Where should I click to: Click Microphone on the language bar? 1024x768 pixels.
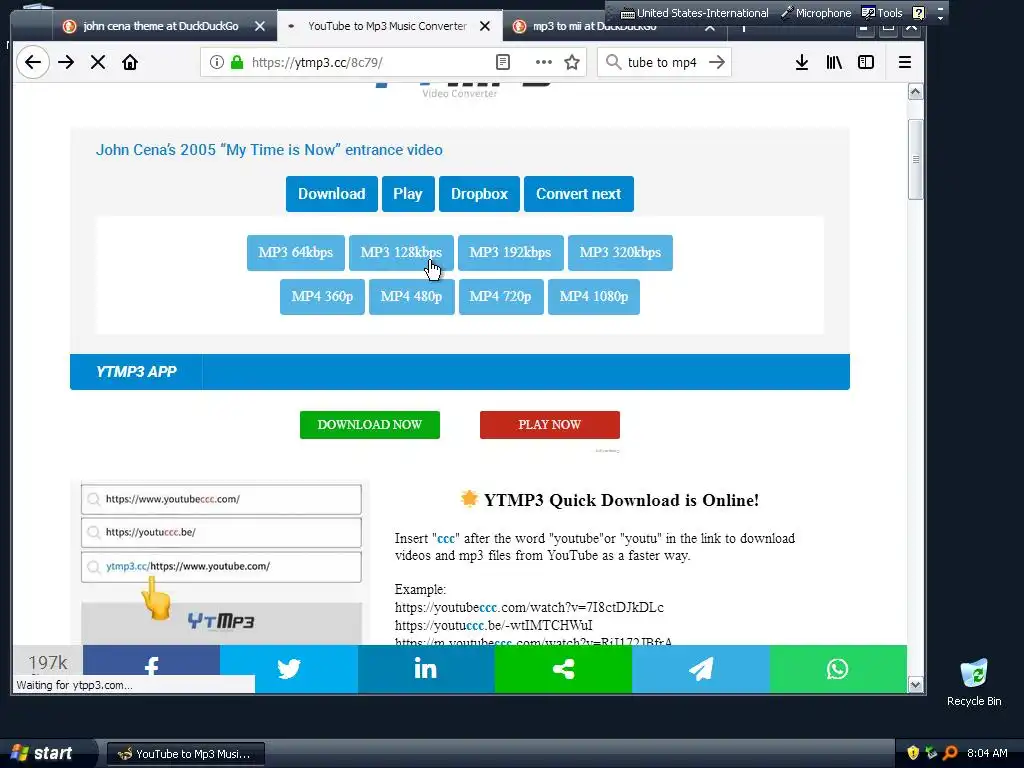[816, 12]
